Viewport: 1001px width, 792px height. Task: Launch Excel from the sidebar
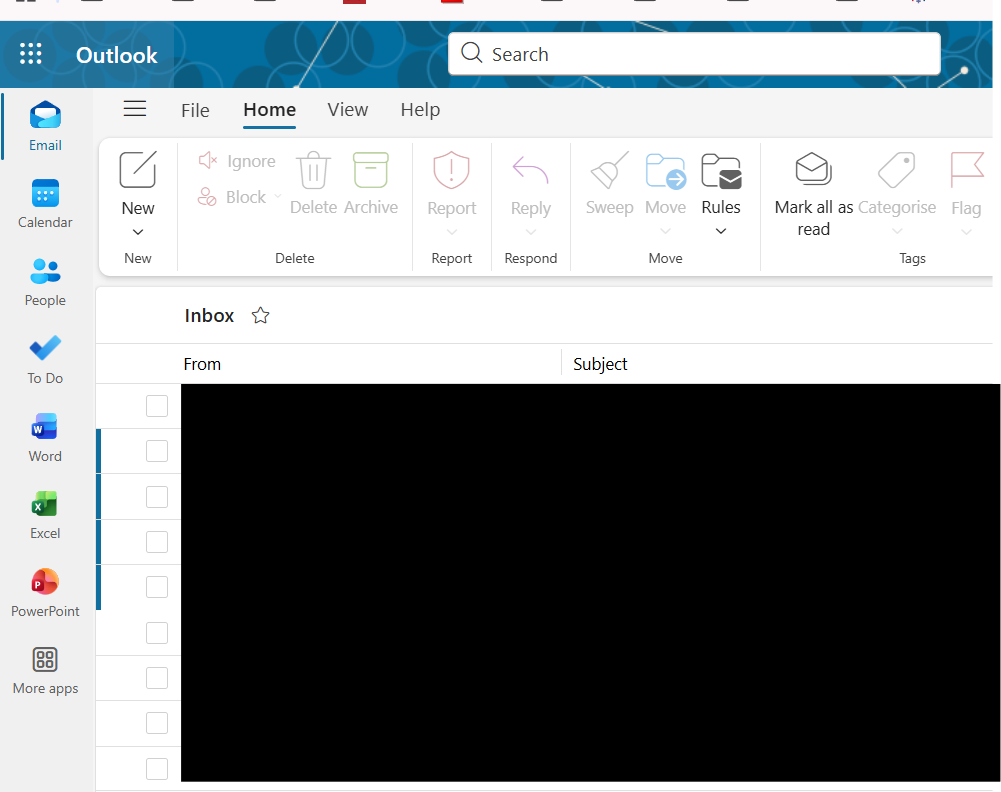pyautogui.click(x=44, y=505)
